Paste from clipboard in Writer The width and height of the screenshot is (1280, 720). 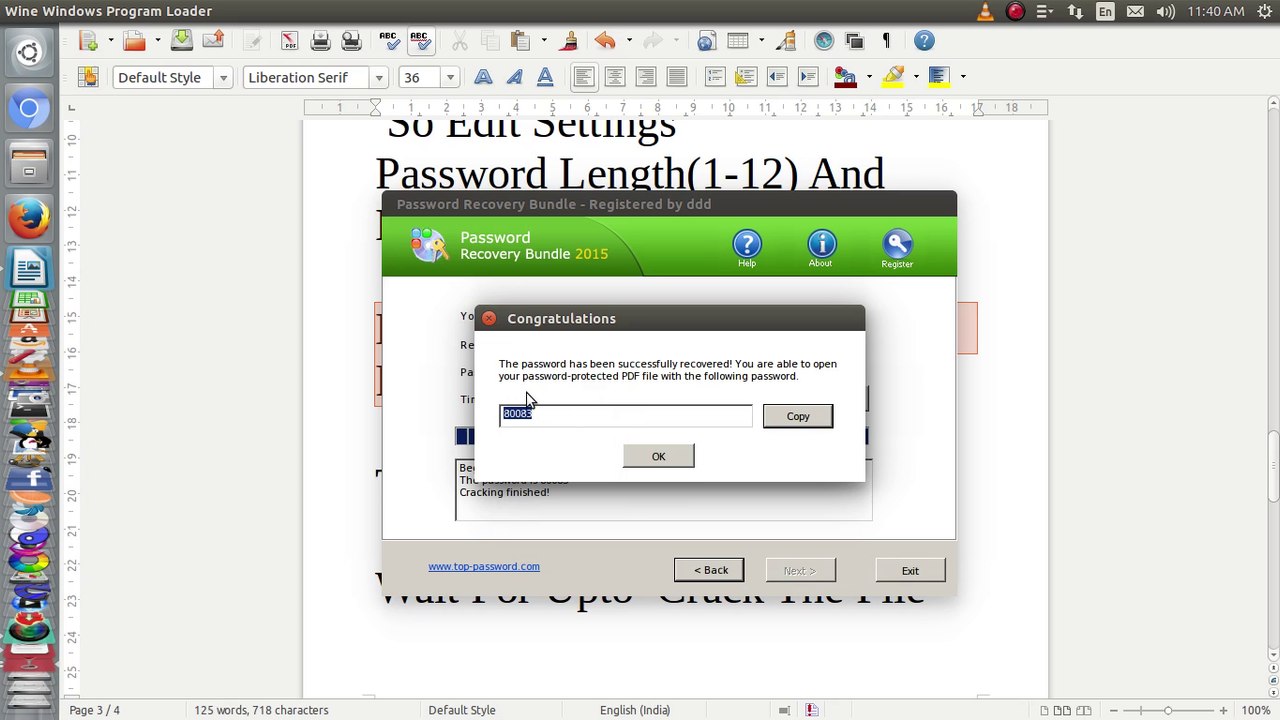click(519, 41)
